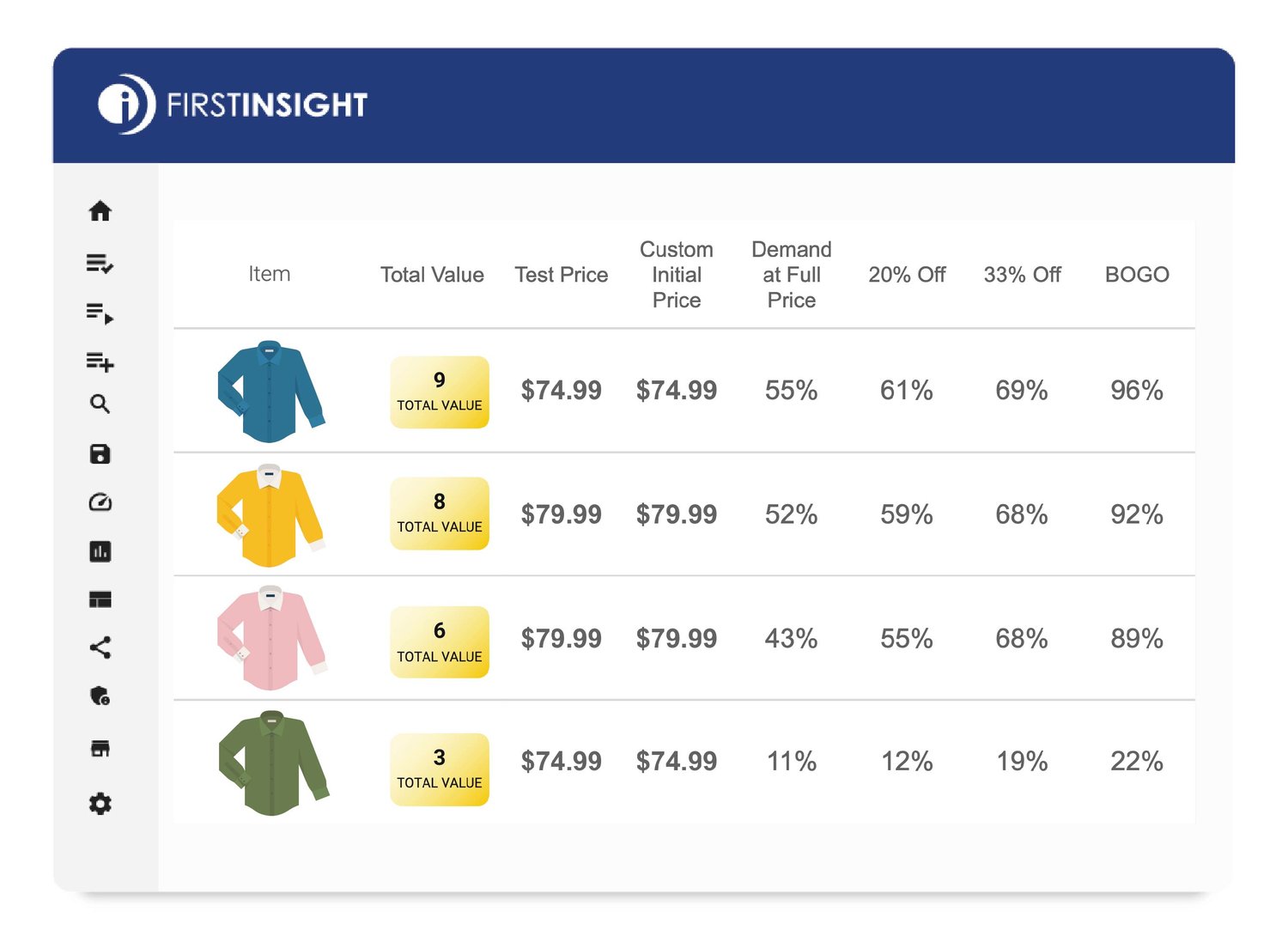Click the Save icon
Screen dimensions: 1288x942
(x=101, y=454)
